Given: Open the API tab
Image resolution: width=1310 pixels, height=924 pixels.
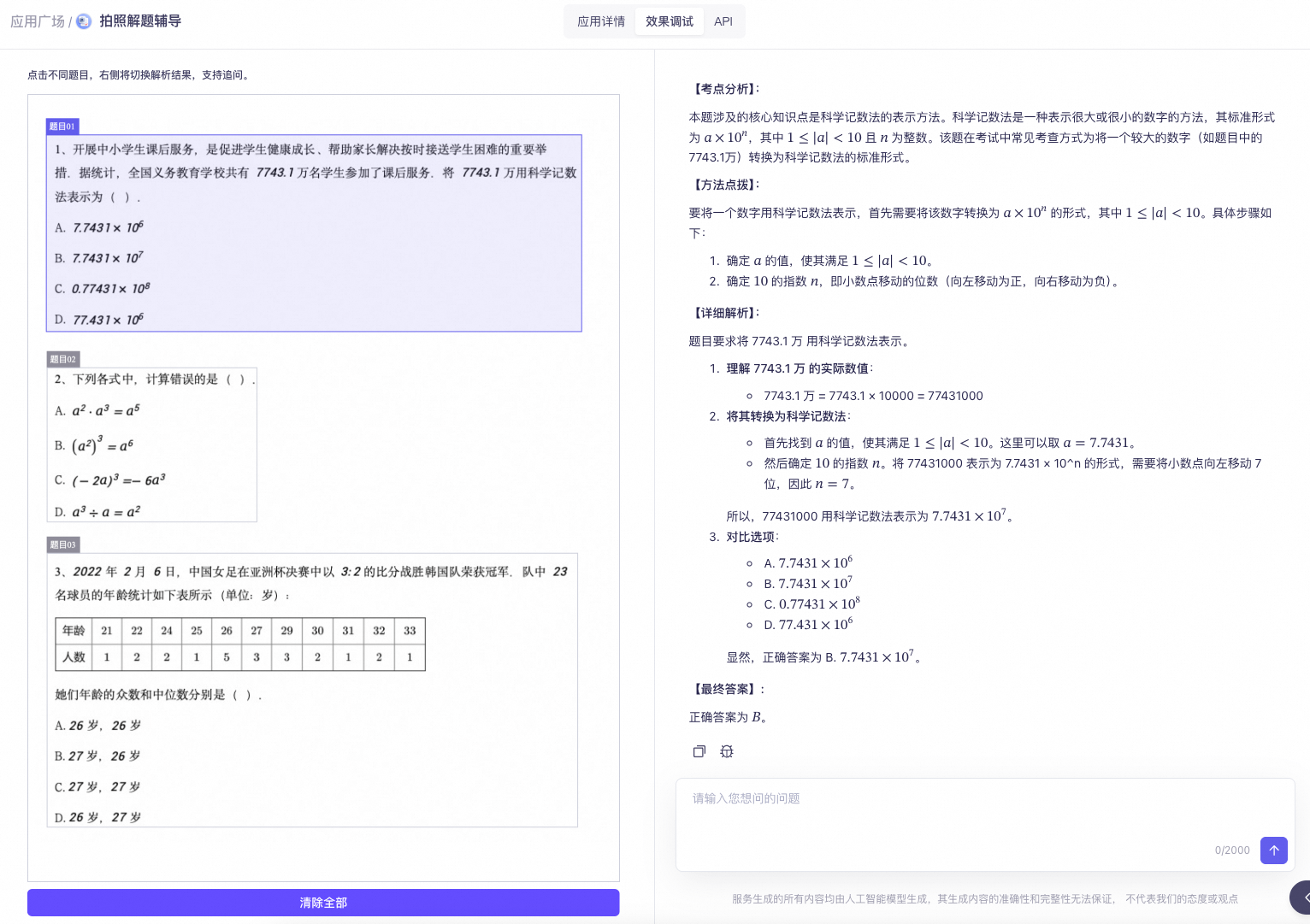Looking at the screenshot, I should click(723, 21).
